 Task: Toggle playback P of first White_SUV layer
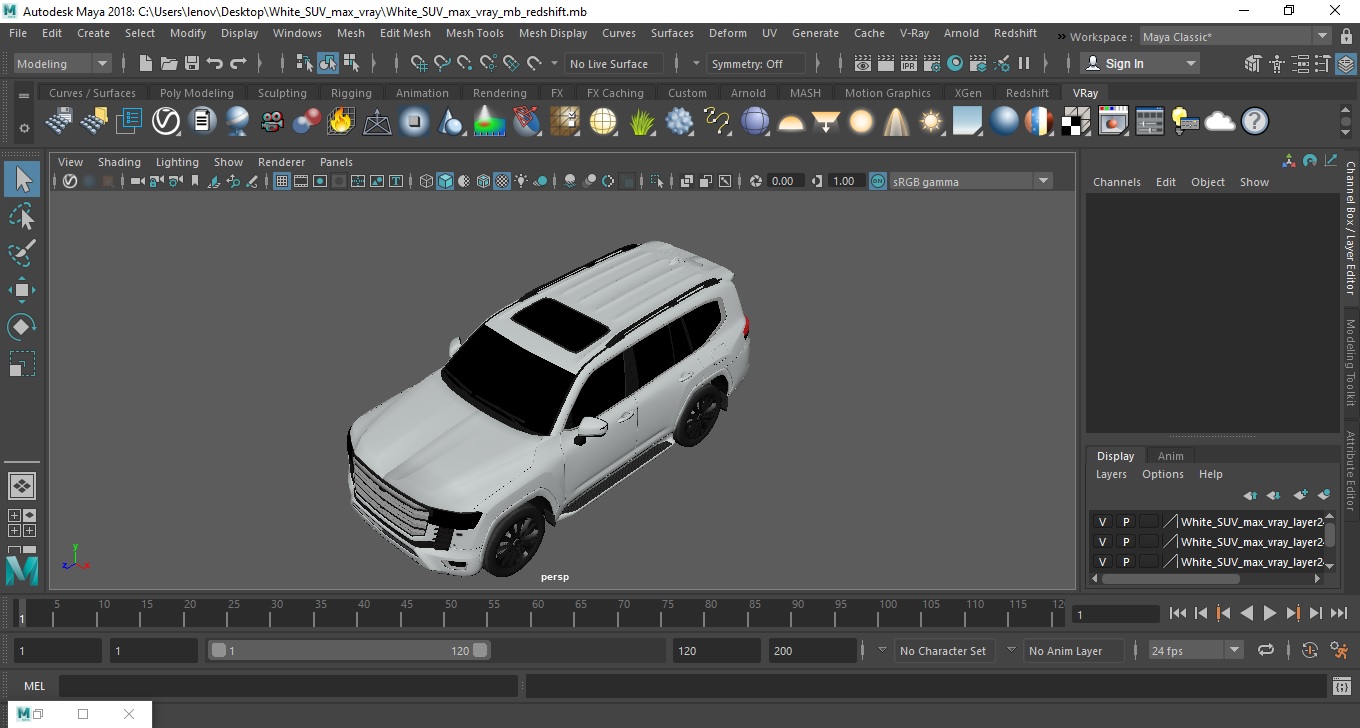pos(1125,522)
